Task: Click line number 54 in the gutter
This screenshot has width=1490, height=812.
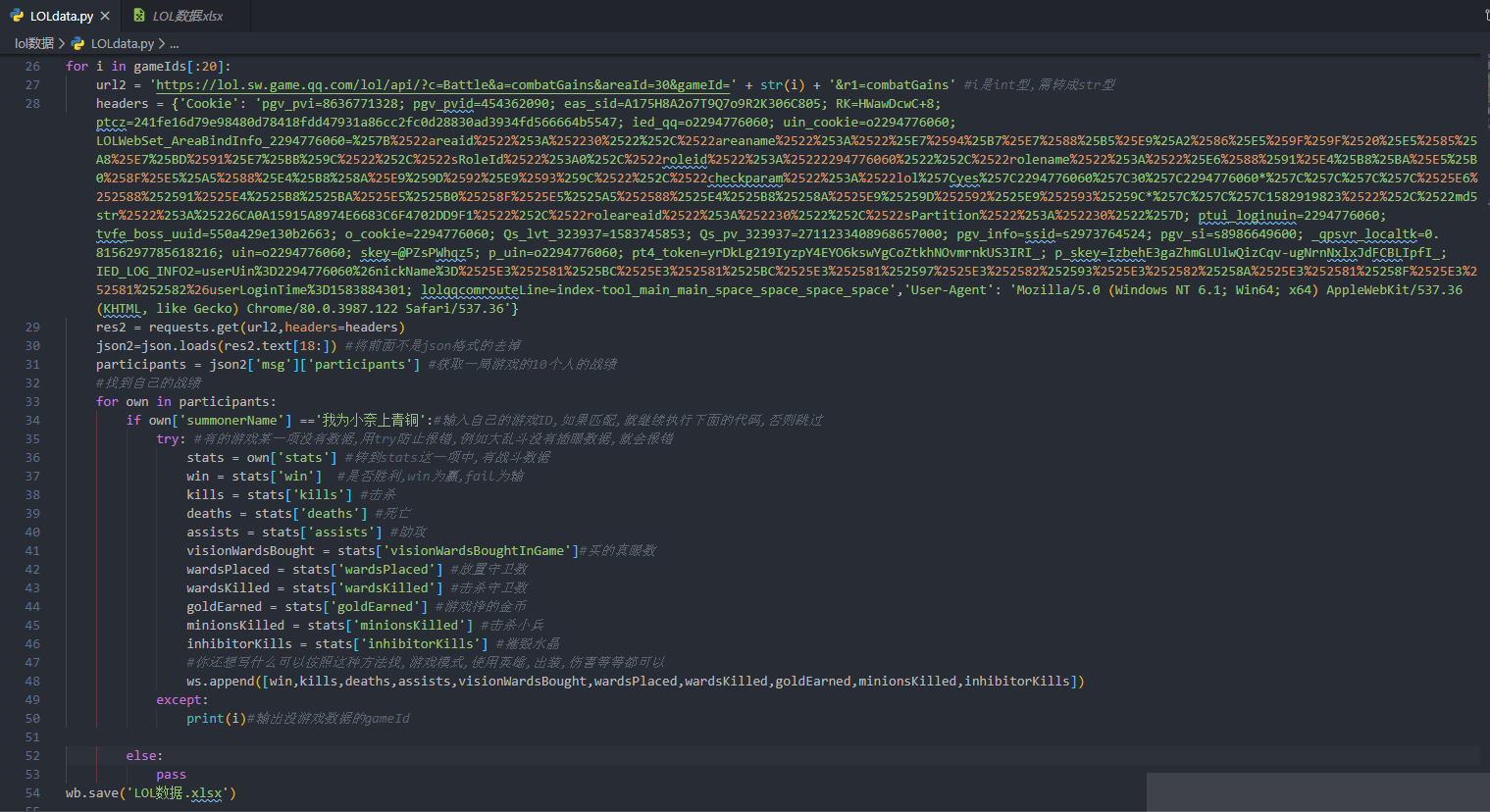Action: 32,792
